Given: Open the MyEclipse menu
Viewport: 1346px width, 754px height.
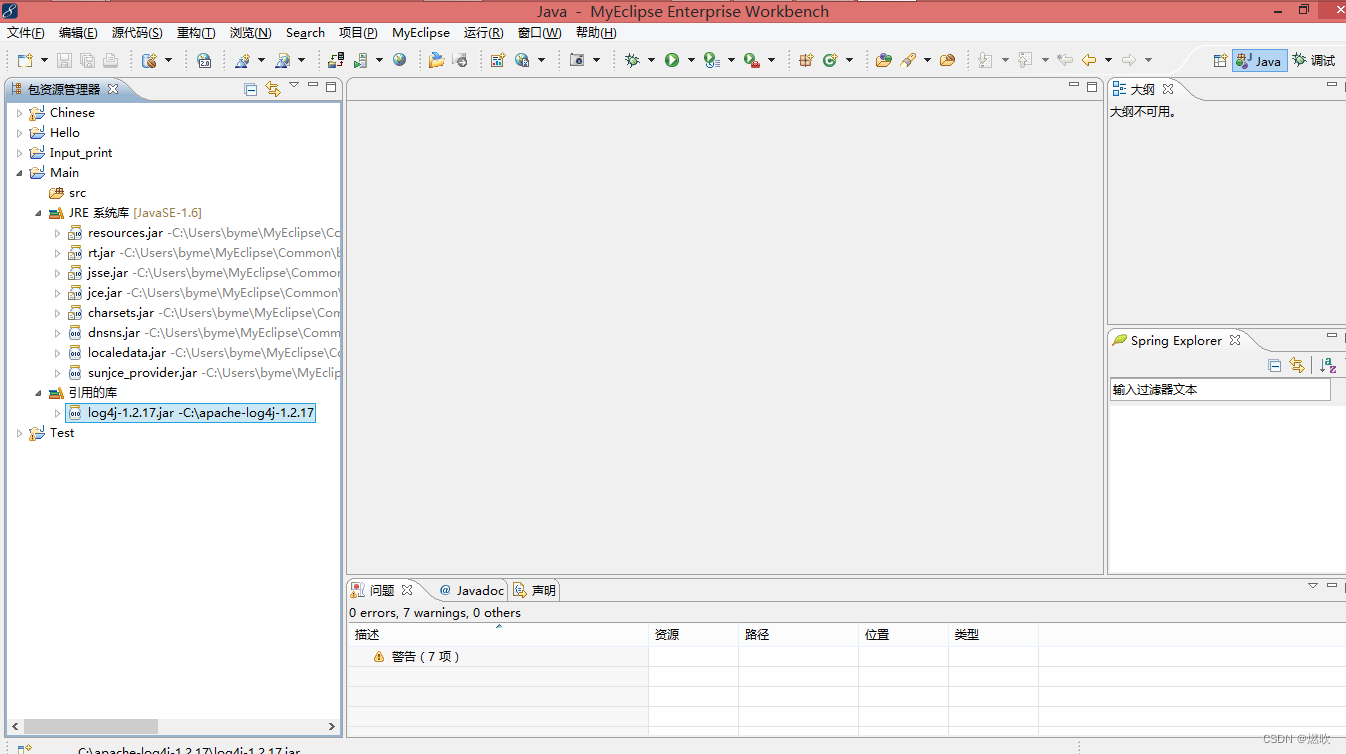Looking at the screenshot, I should click(421, 33).
